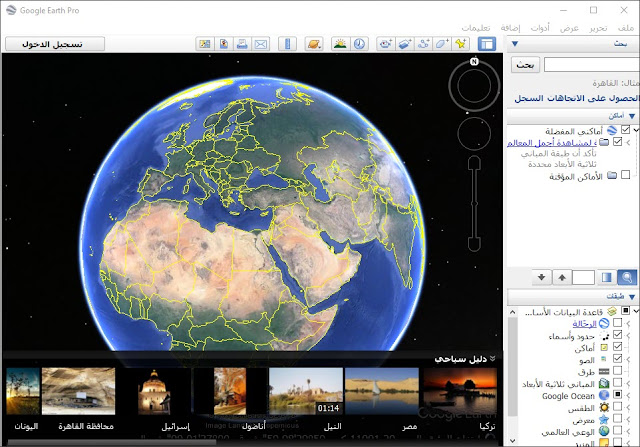This screenshot has width=640, height=447.
Task: Click the zoom slider track on the map
Action: tap(474, 203)
